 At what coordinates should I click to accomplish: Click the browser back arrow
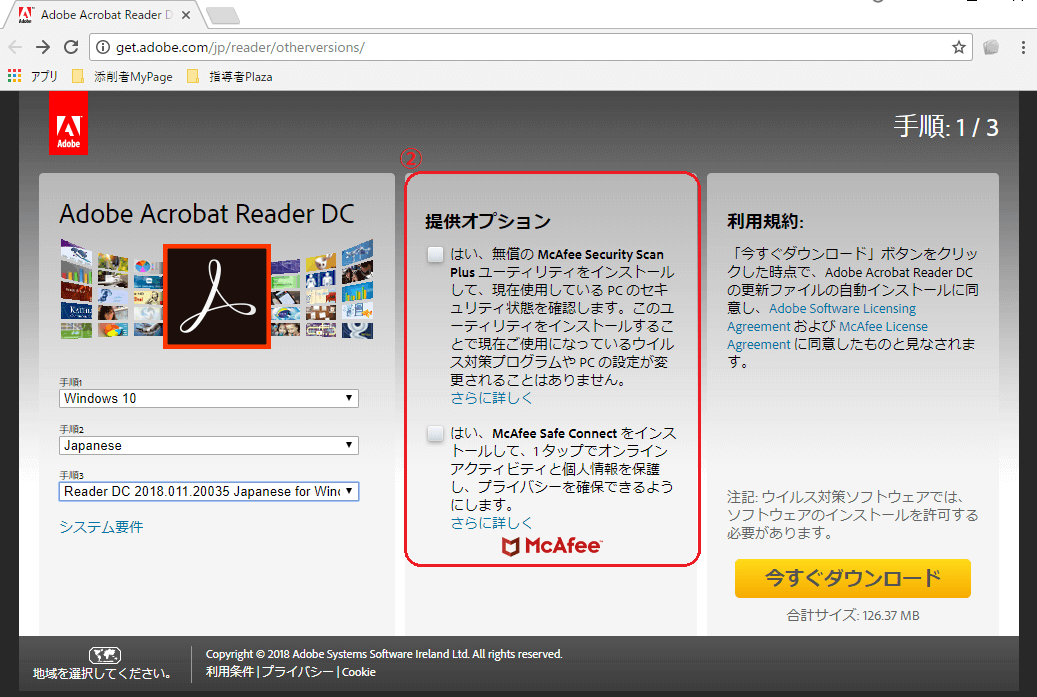[x=15, y=47]
